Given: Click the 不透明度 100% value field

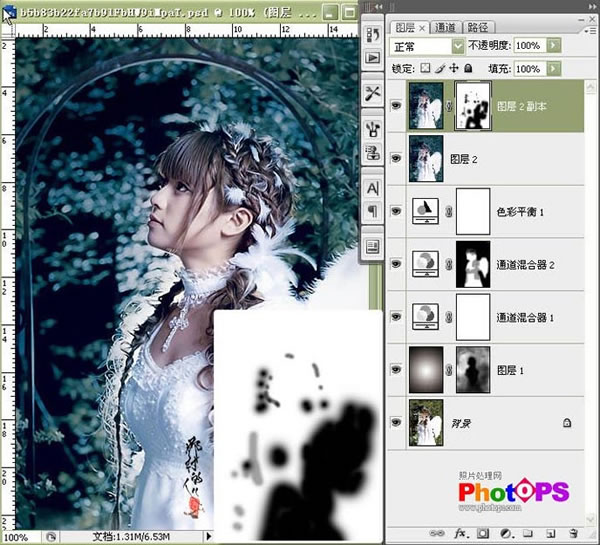Looking at the screenshot, I should click(530, 46).
